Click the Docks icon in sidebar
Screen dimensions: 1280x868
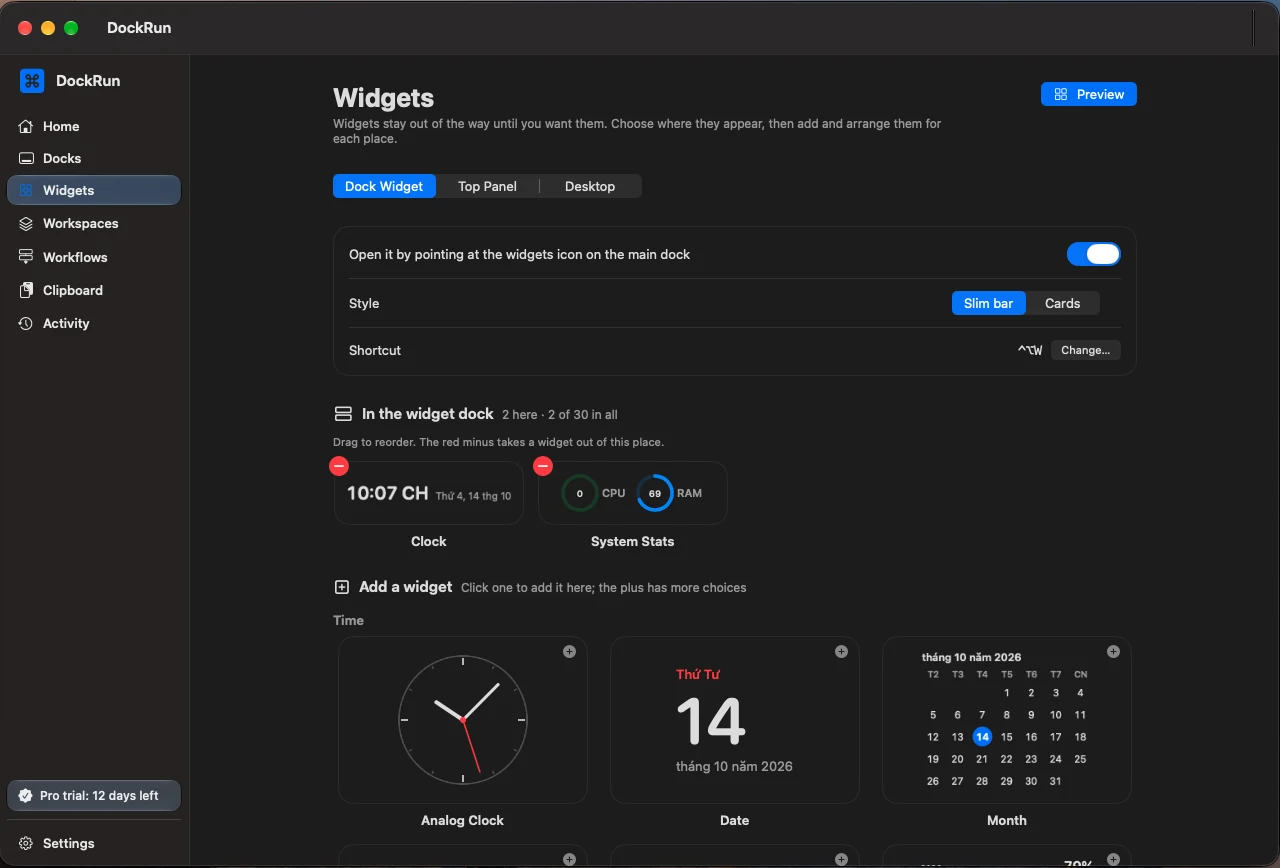pos(26,159)
